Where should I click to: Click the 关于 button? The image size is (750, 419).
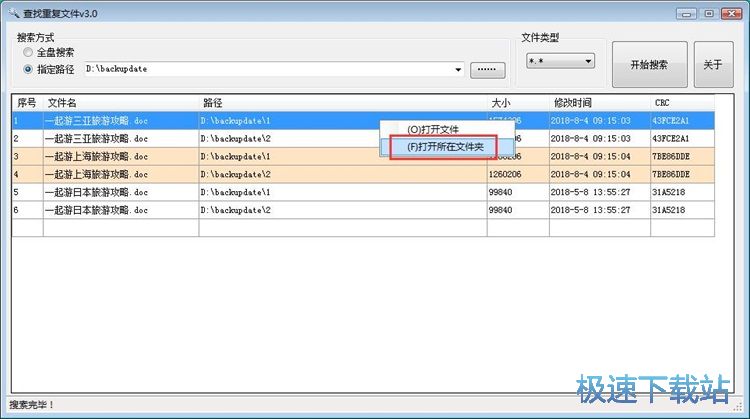click(713, 65)
